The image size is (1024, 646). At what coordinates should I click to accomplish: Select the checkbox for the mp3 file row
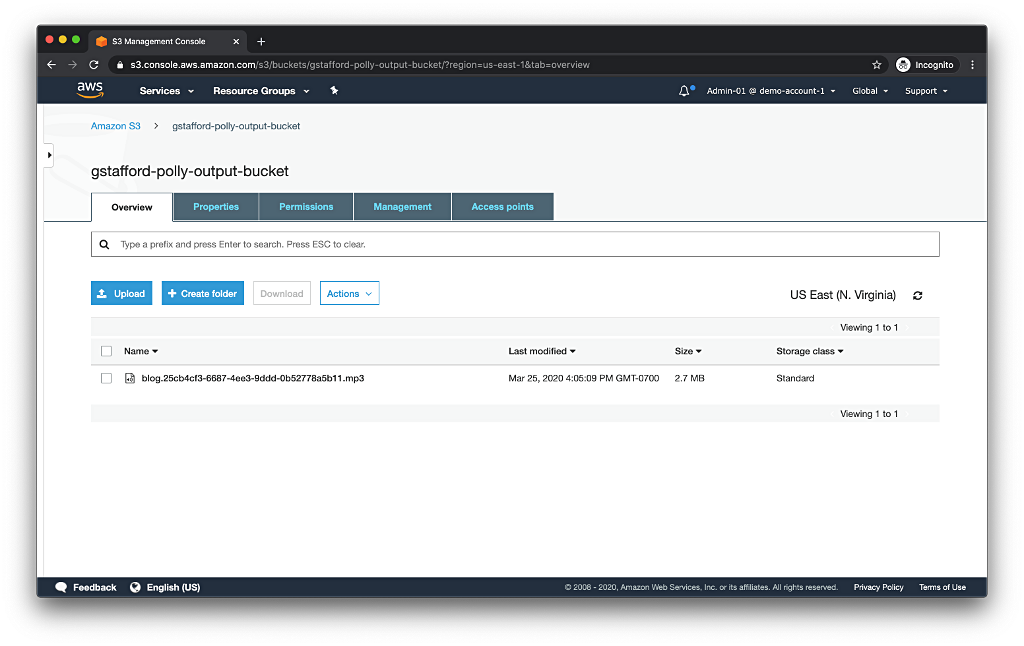106,378
